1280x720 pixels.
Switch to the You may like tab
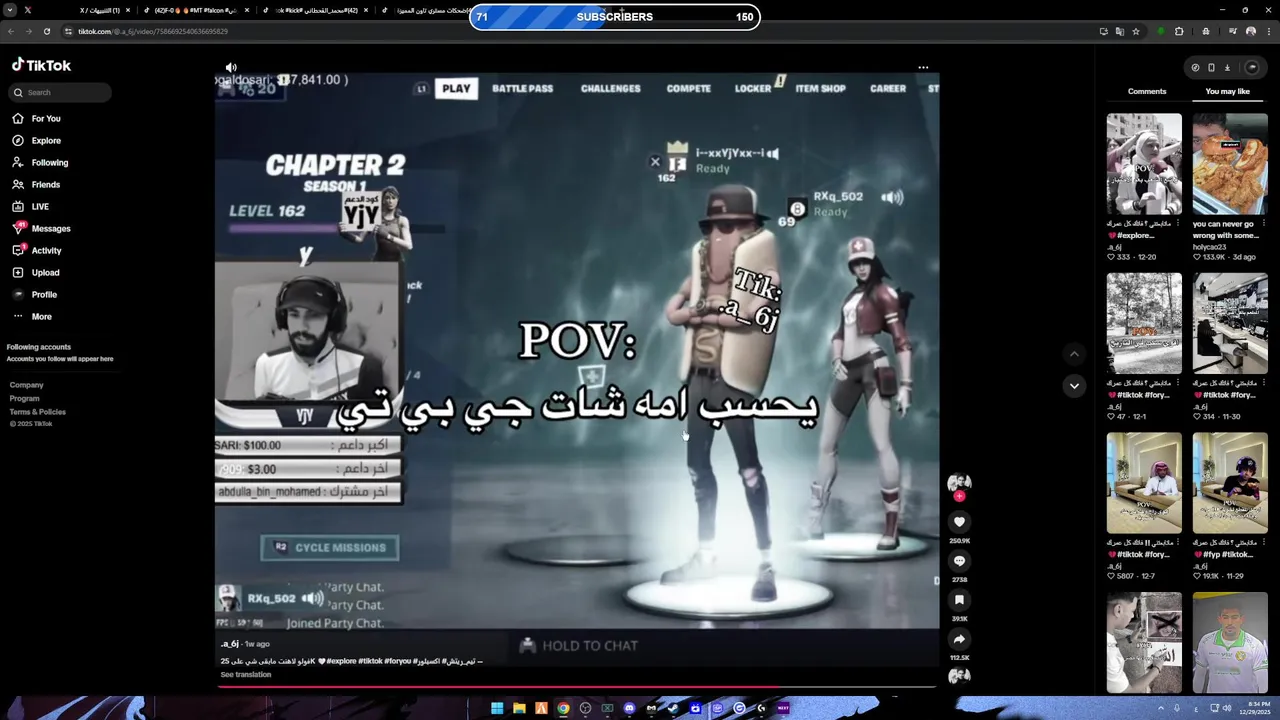(x=1228, y=91)
